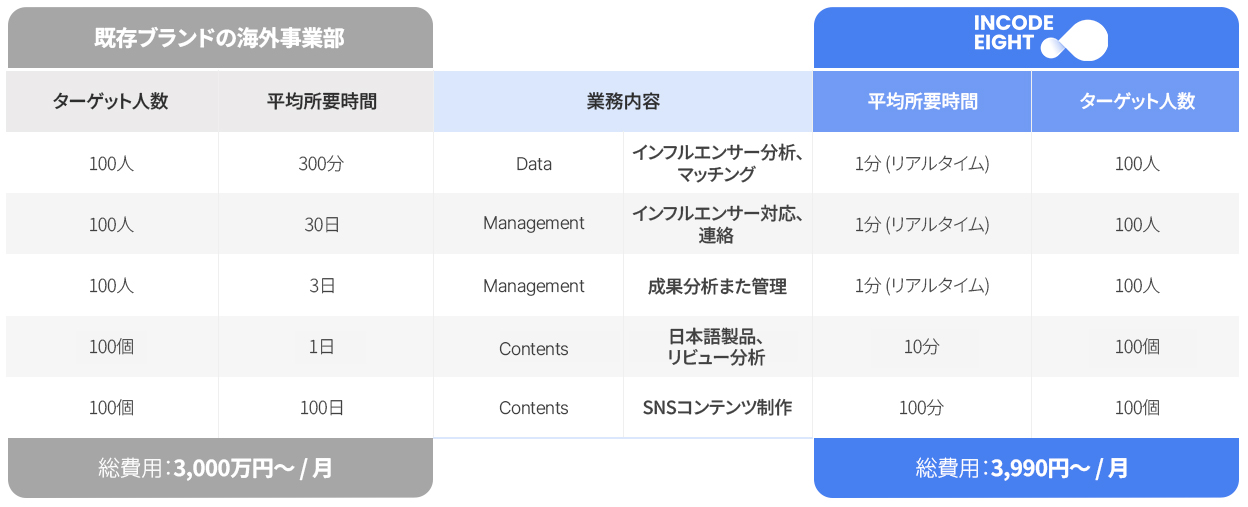Click the 総費用 3,990円〜/月 blue banner

coord(1025,467)
